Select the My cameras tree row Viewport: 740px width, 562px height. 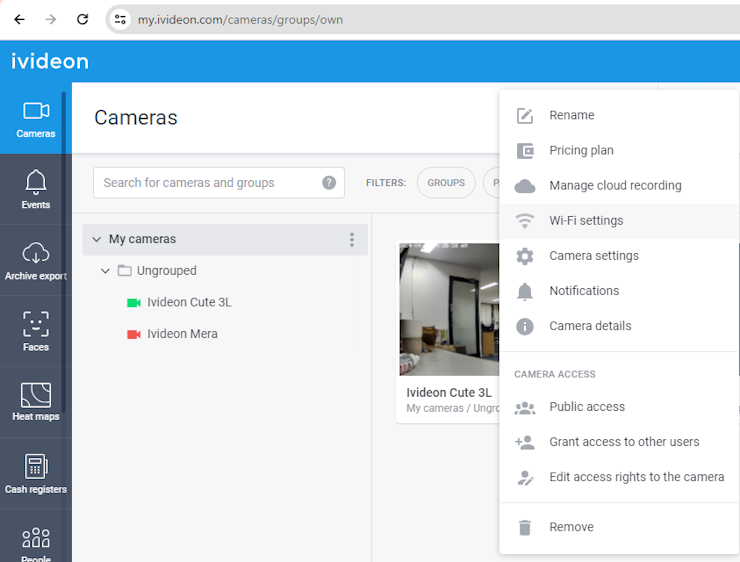pos(225,239)
